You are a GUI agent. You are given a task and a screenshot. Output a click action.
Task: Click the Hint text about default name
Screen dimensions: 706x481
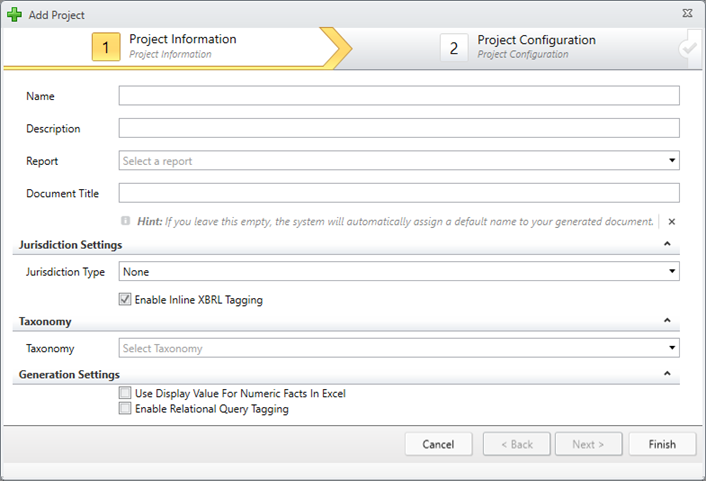[x=395, y=222]
